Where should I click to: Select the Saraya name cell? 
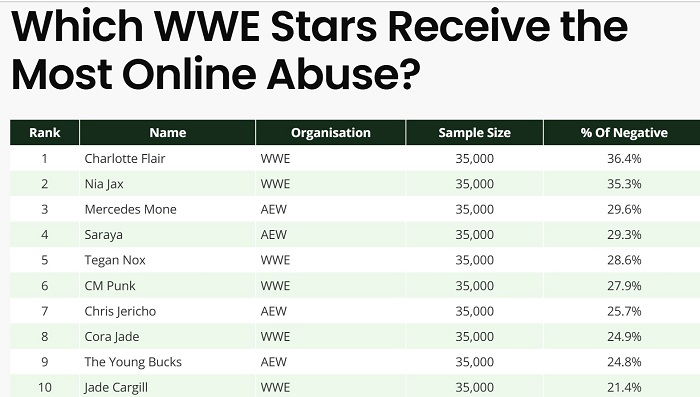coord(104,235)
